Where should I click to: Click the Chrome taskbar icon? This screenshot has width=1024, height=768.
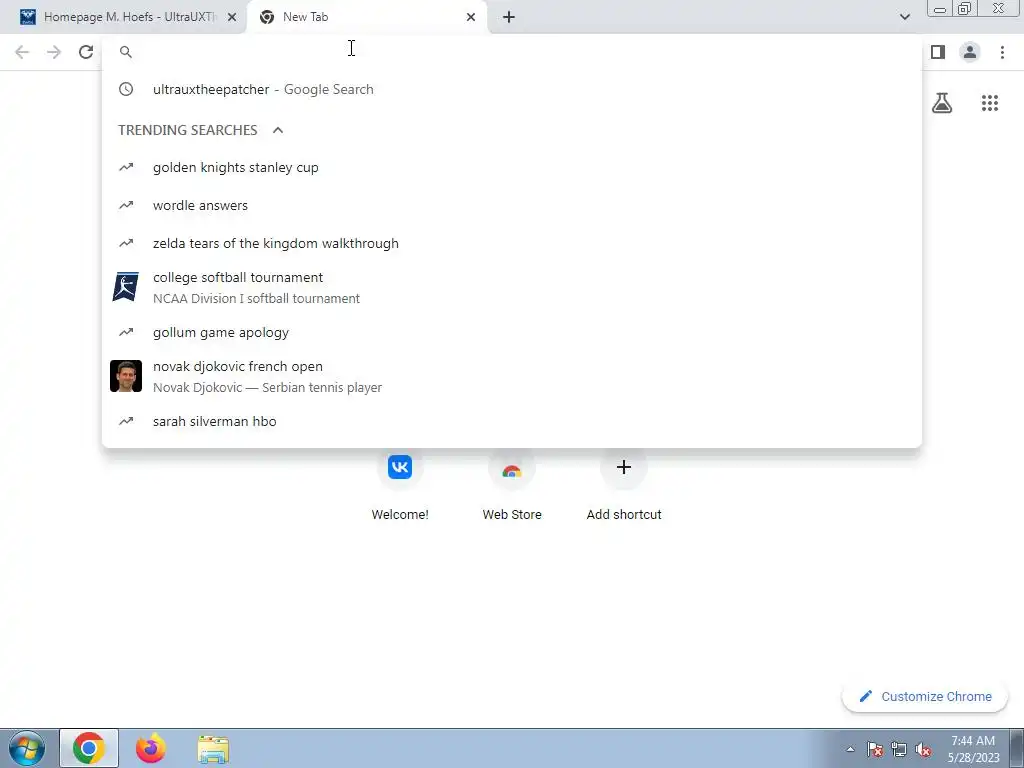click(x=89, y=748)
